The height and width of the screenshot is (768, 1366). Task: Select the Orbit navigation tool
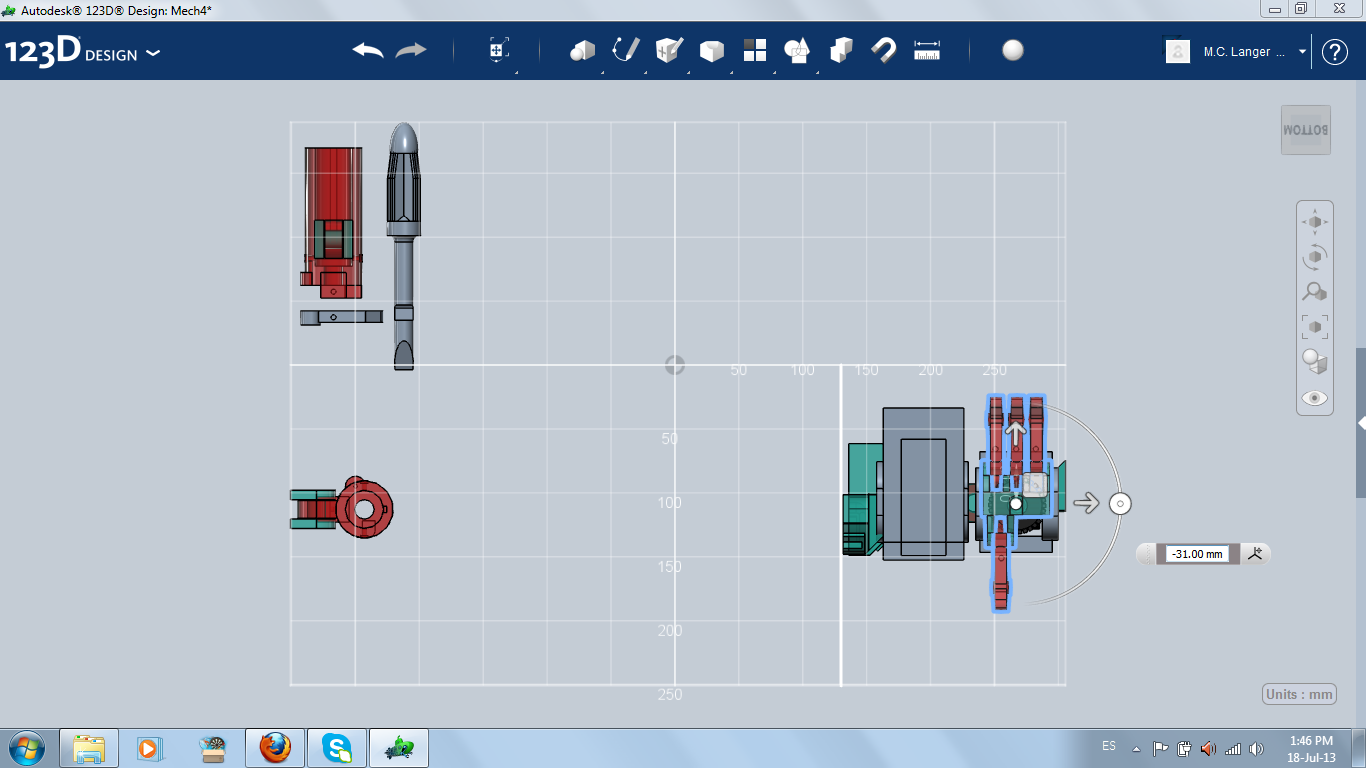click(x=1315, y=257)
